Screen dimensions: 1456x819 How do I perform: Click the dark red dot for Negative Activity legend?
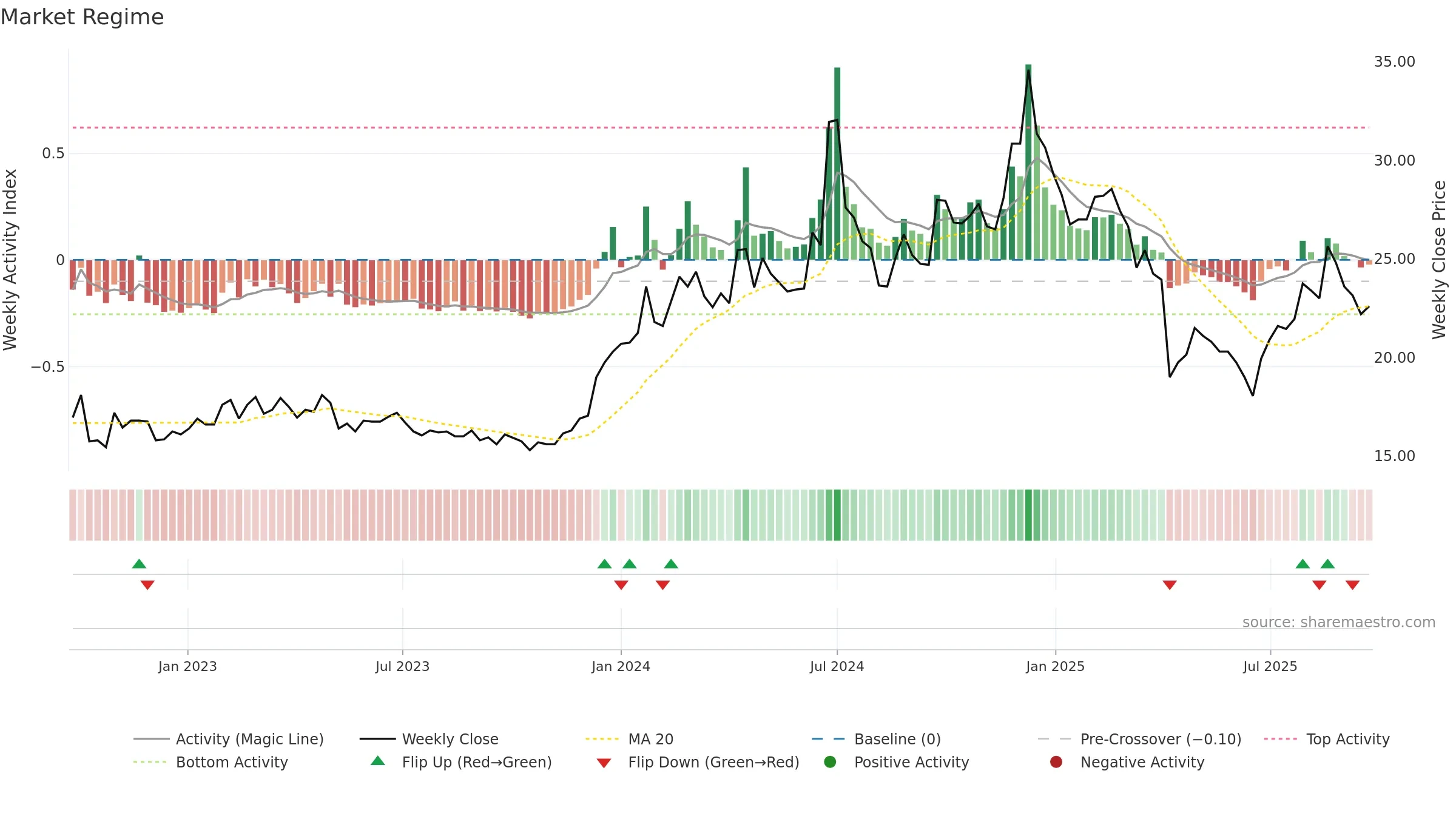tap(1056, 761)
